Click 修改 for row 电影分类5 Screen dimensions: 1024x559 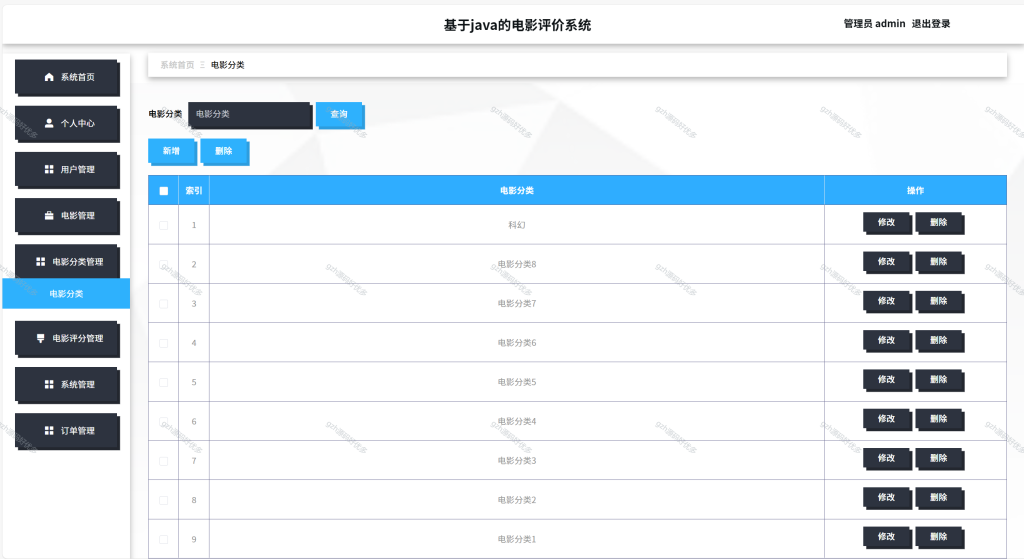click(x=887, y=379)
